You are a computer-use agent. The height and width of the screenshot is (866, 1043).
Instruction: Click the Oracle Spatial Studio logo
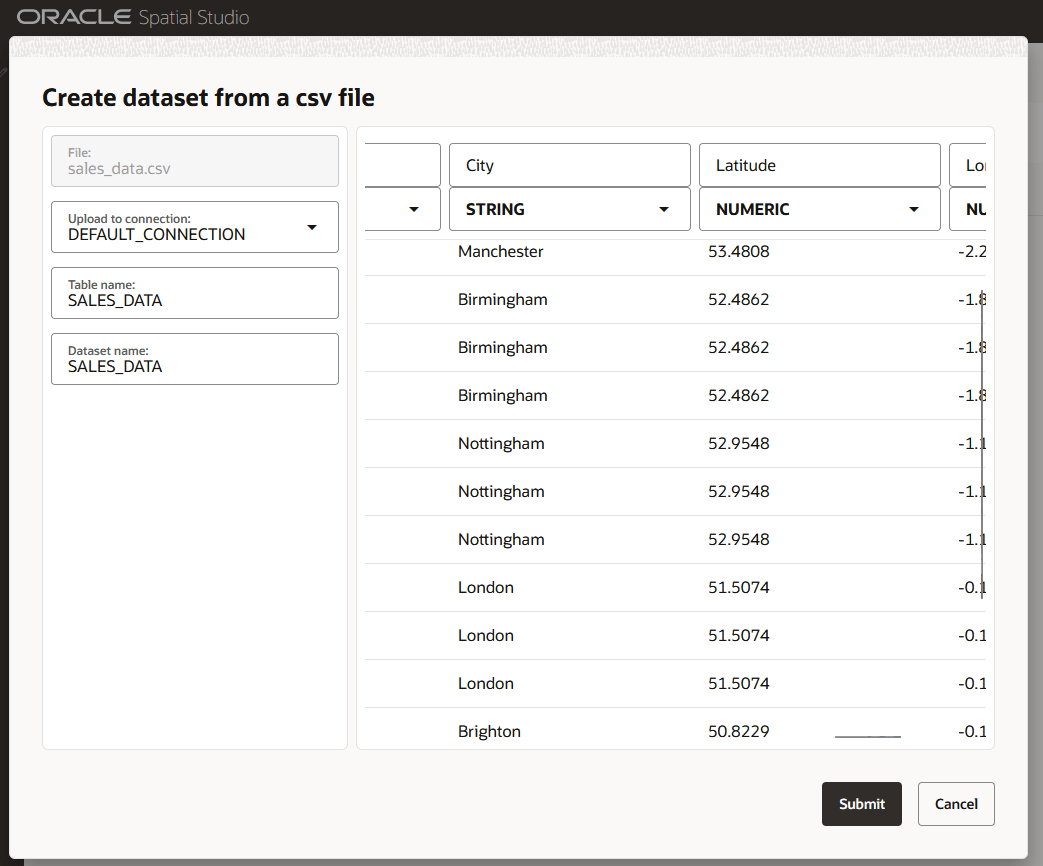133,17
